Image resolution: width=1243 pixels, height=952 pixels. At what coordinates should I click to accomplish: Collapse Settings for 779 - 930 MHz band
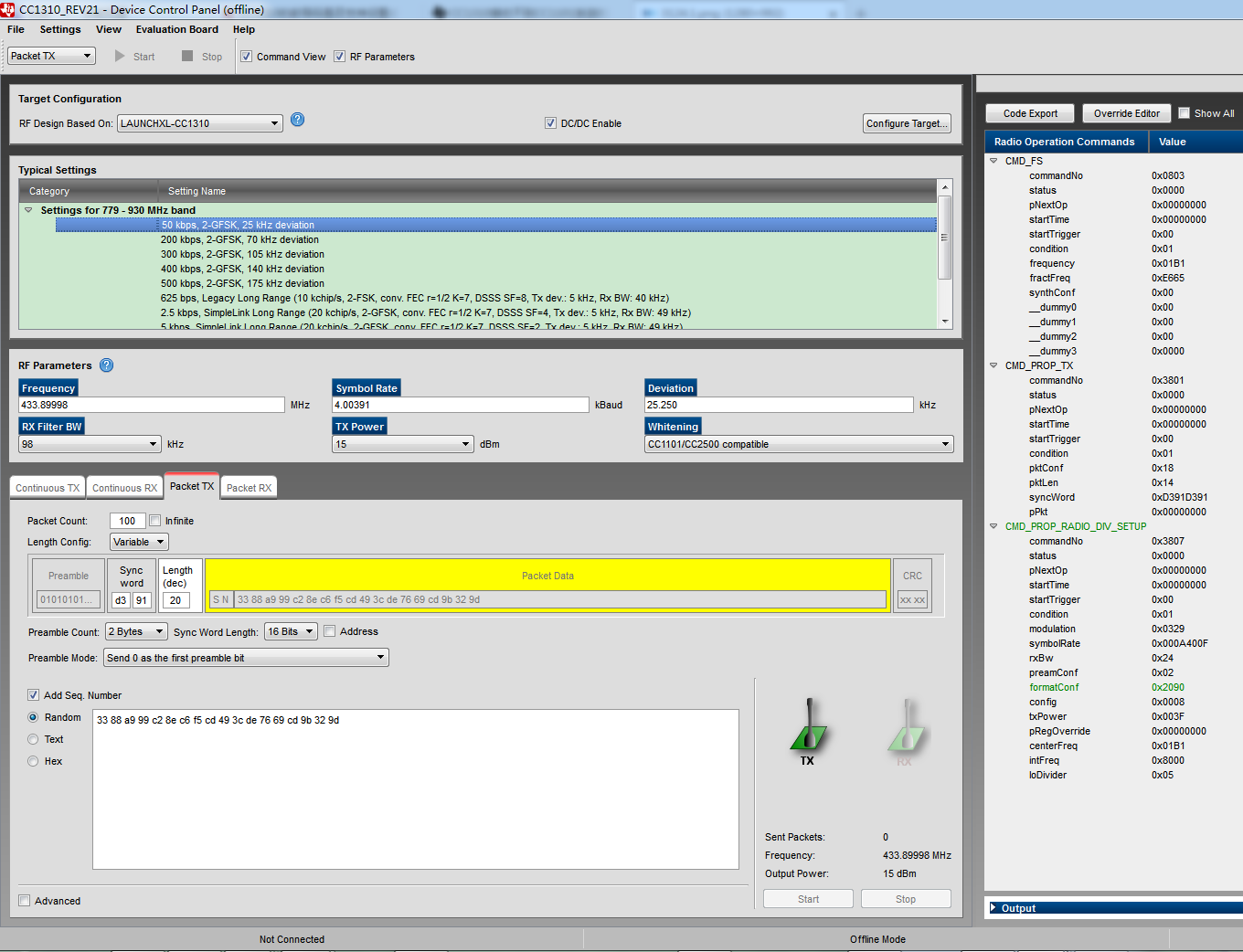point(28,210)
